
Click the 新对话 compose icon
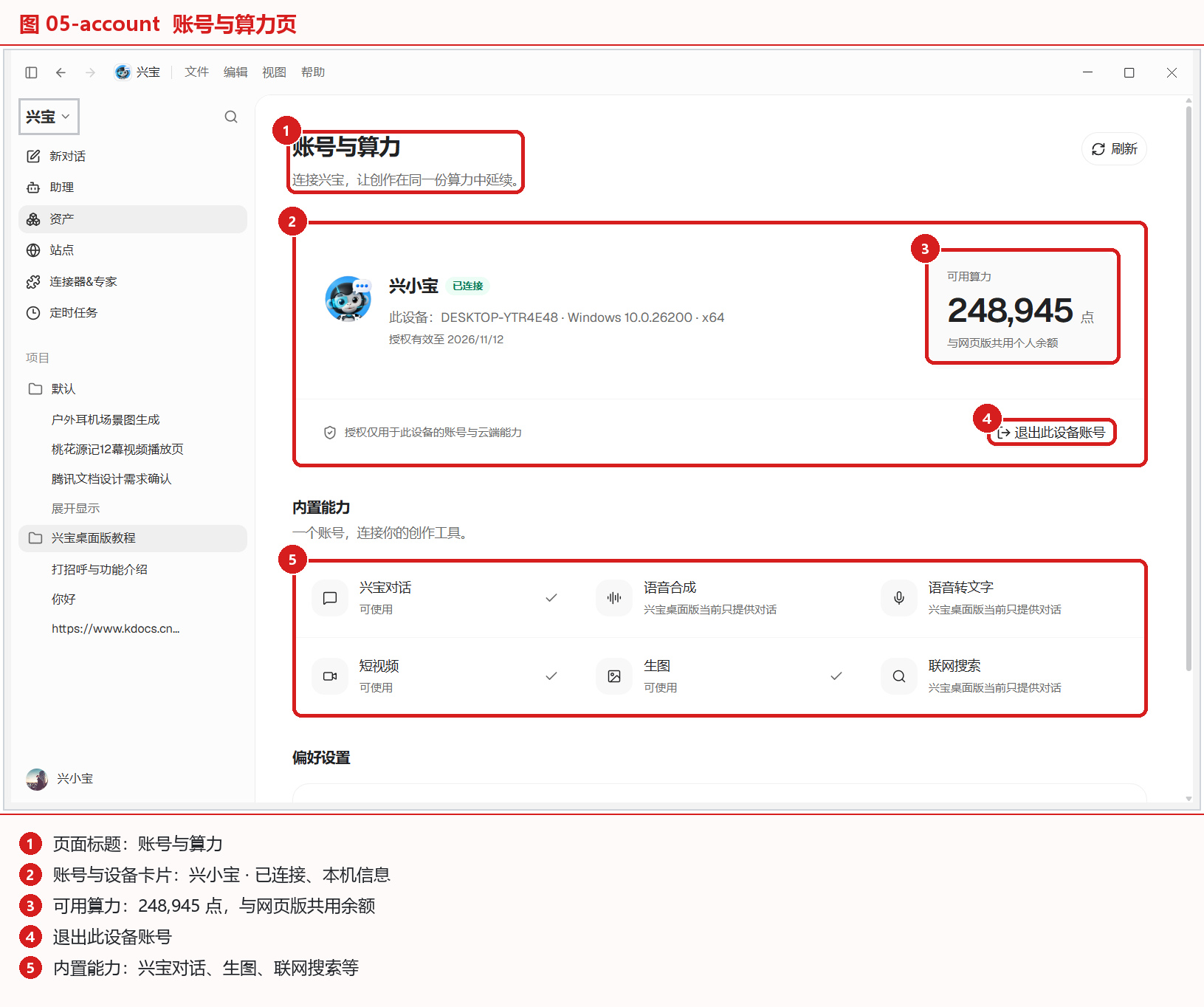(x=33, y=157)
